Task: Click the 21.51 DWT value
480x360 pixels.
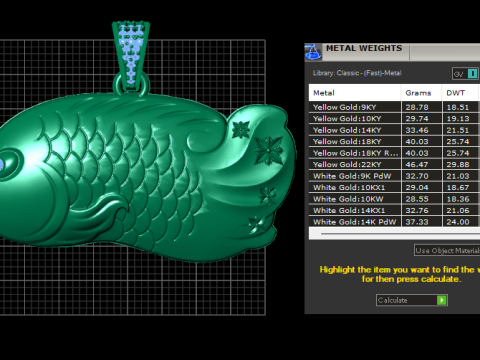Action: pos(458,130)
